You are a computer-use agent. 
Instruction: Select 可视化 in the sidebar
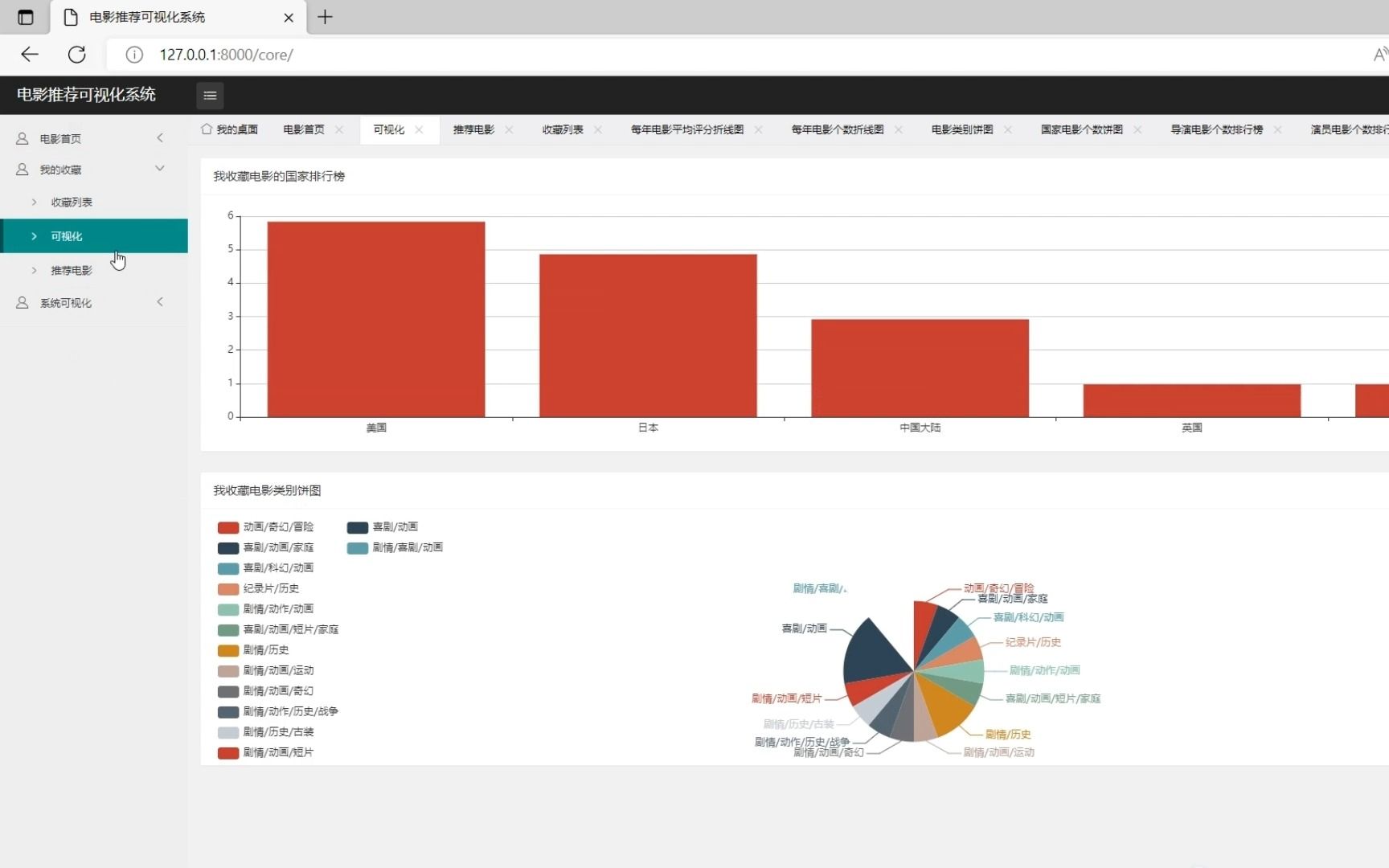pyautogui.click(x=94, y=236)
